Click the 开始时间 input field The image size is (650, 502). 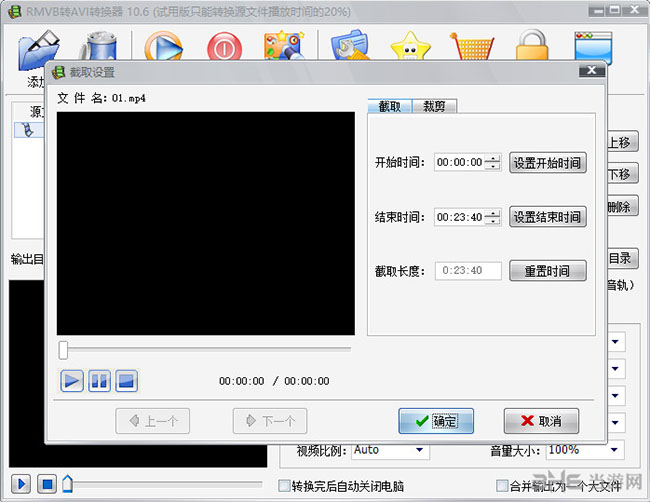459,162
